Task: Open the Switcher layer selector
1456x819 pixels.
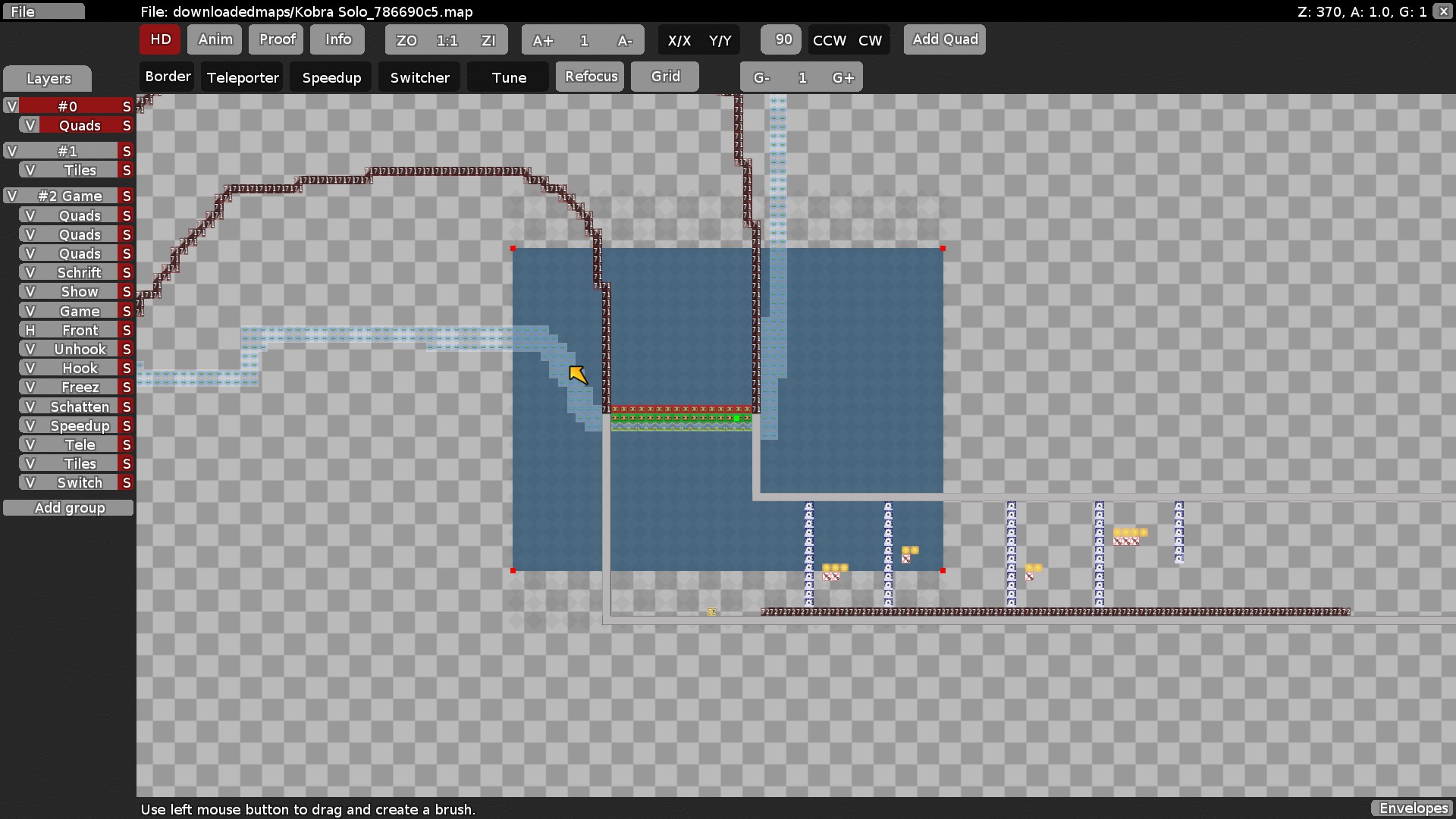Action: tap(419, 77)
